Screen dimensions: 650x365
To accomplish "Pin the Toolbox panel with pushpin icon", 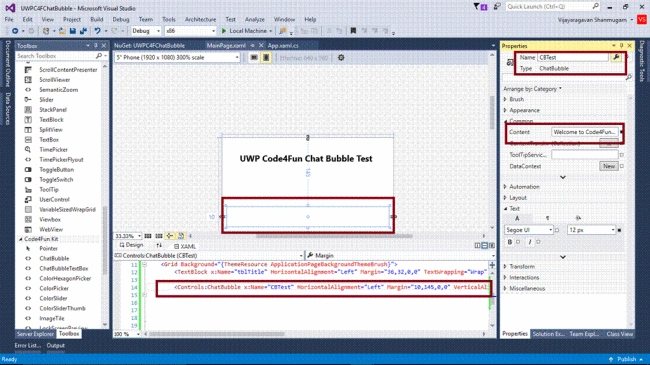I will point(96,46).
